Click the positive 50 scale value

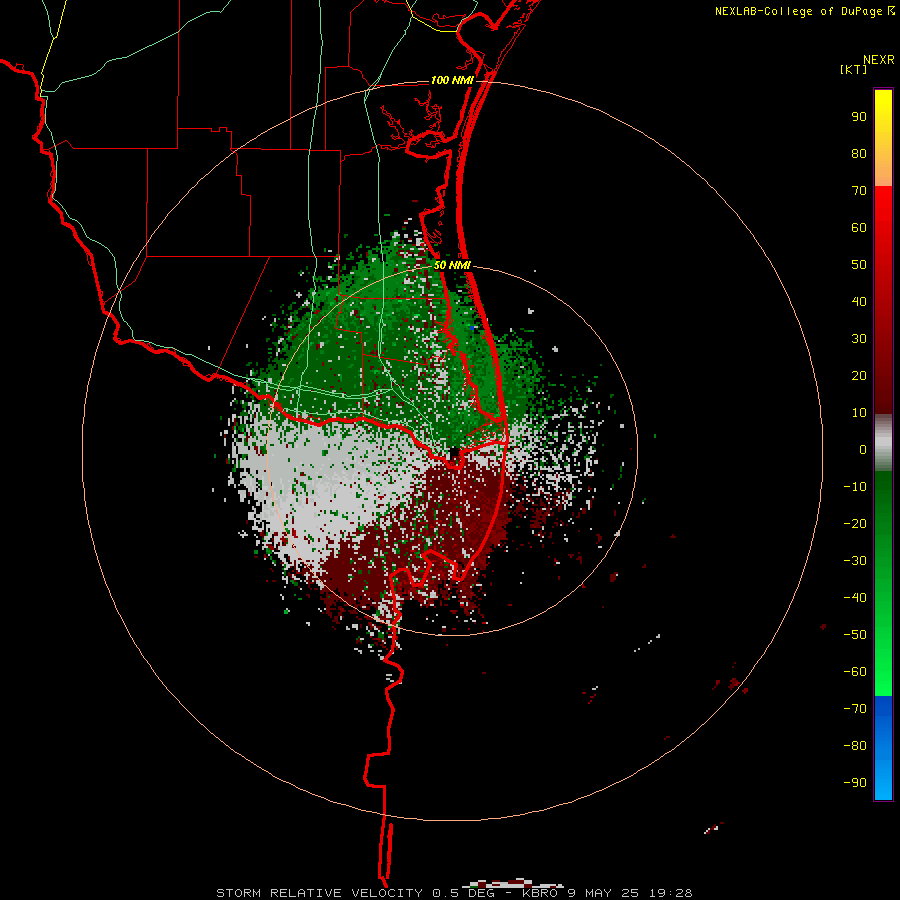click(859, 265)
